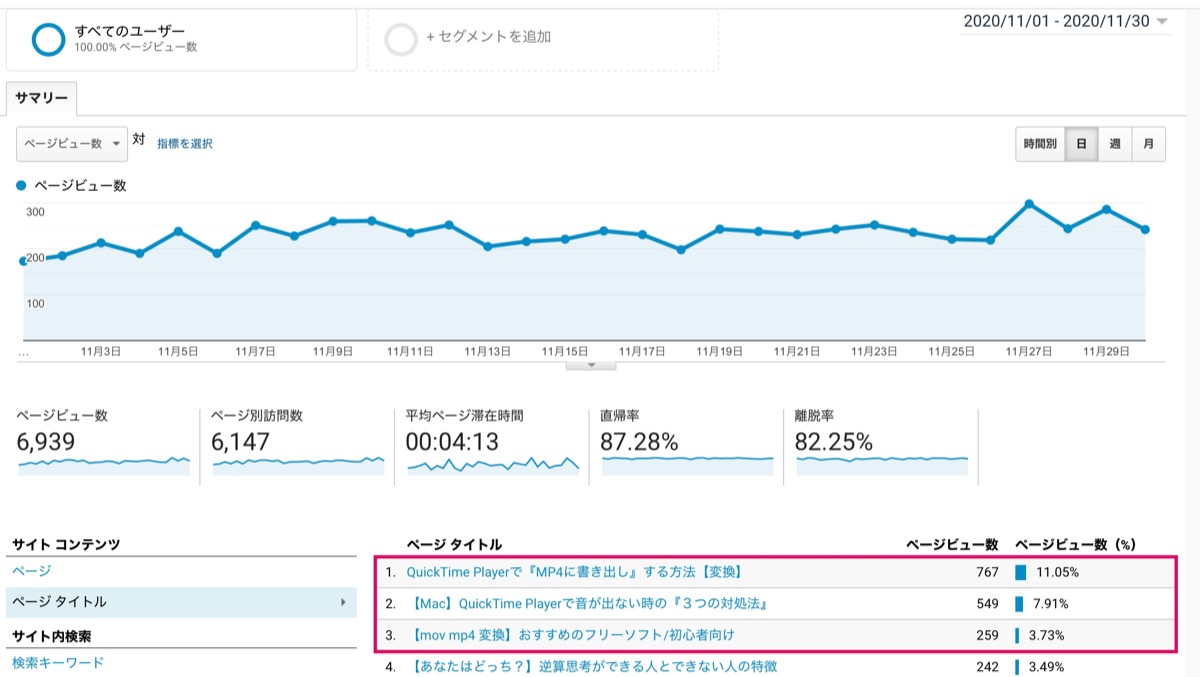Click the すべてのユーザー segment circle icon
Screen dimensions: 1200x677
coord(48,39)
